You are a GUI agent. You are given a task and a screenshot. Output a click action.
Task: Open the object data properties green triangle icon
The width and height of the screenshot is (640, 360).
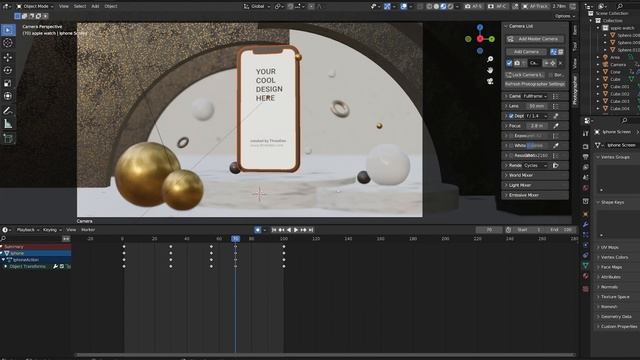586,265
